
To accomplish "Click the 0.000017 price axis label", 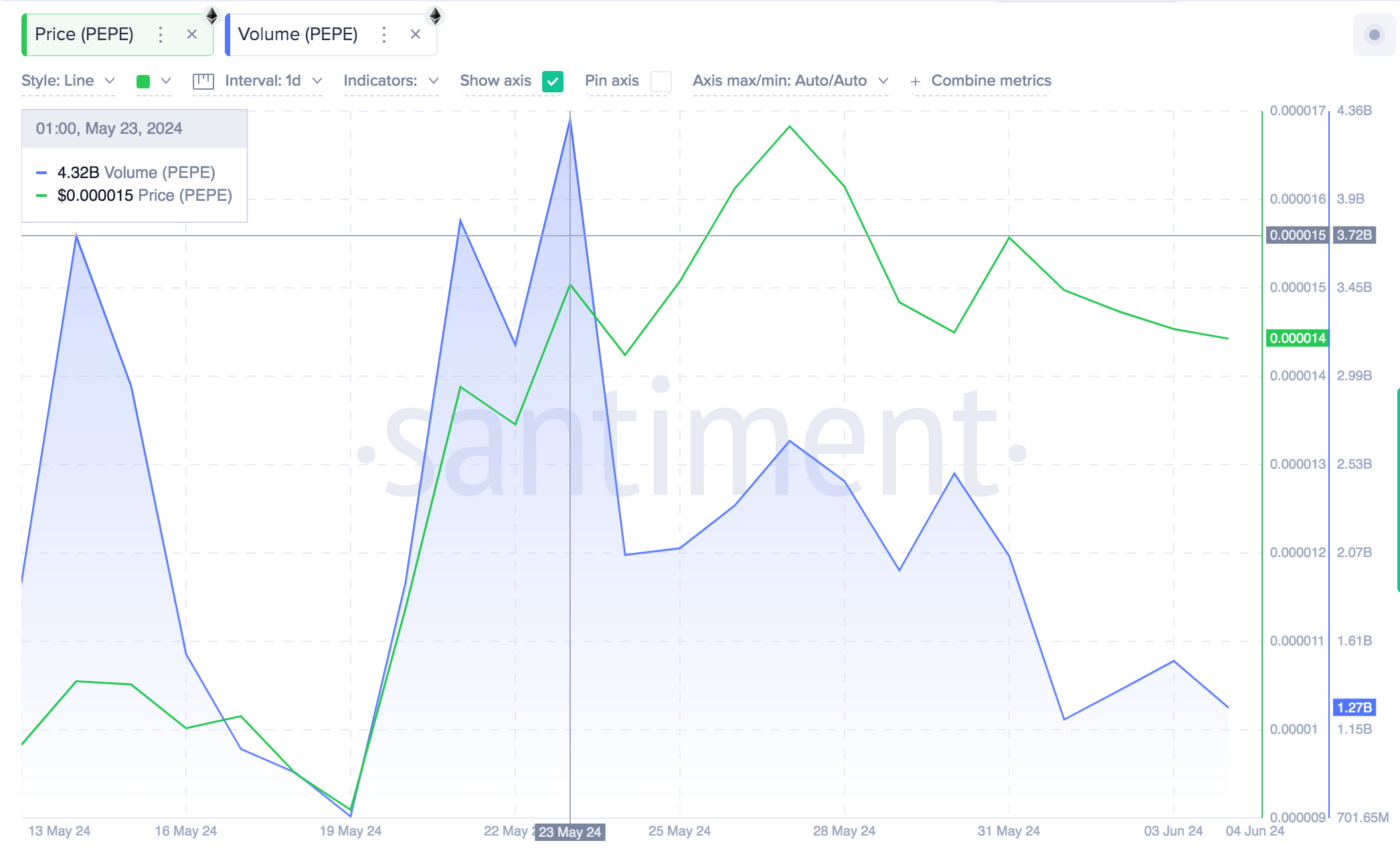I will [1297, 111].
